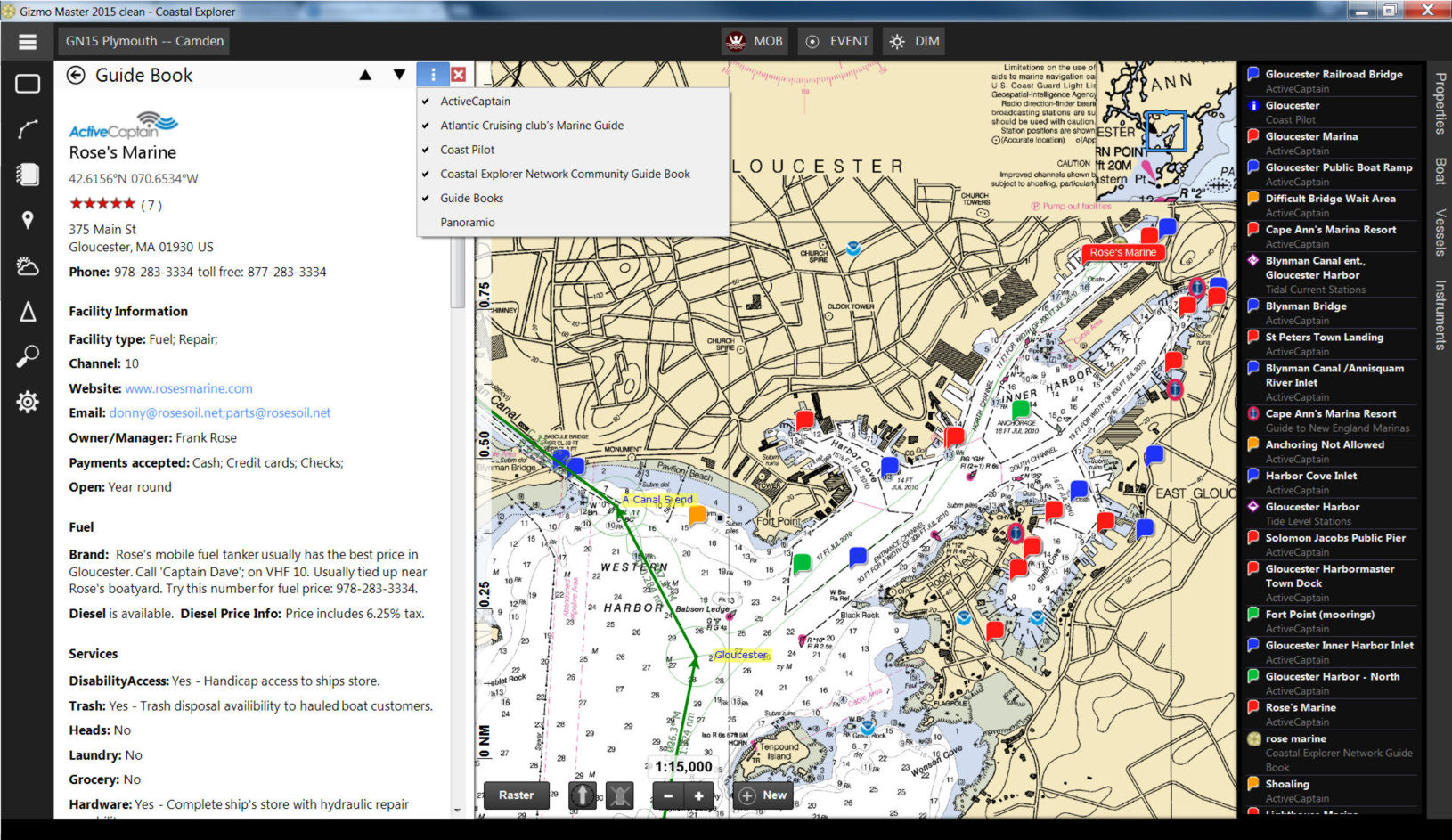Select Blynman Bridge in list
1452x840 pixels.
tap(1332, 313)
